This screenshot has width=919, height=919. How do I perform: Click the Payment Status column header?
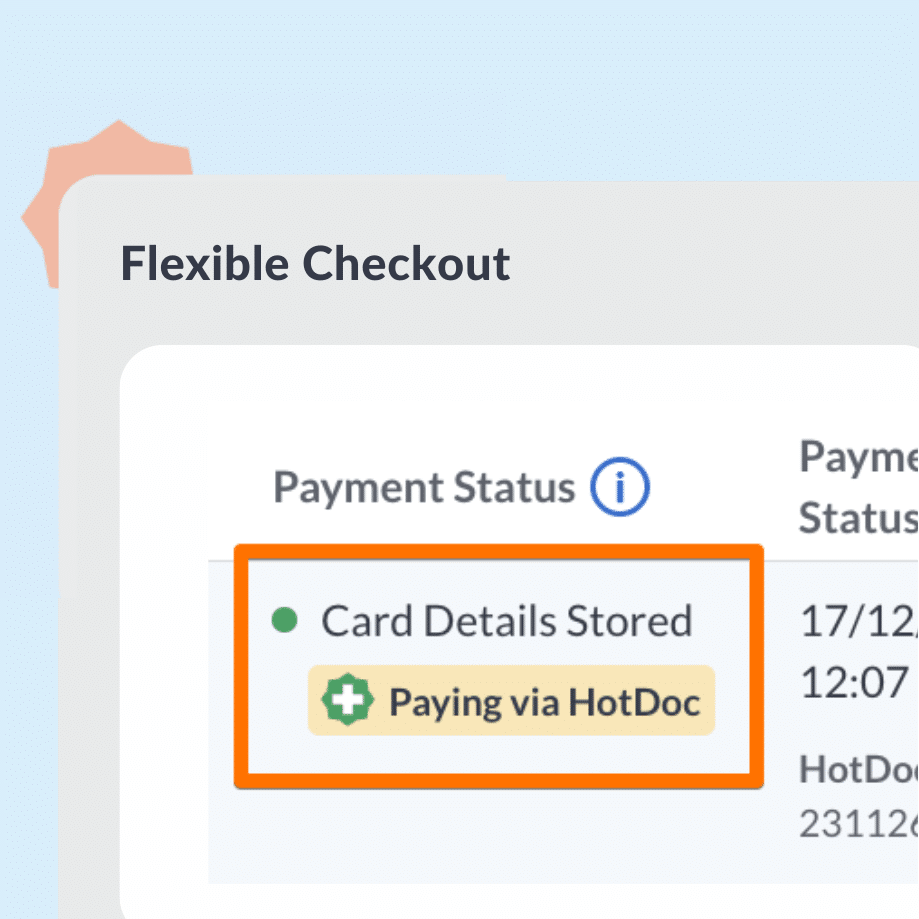424,488
